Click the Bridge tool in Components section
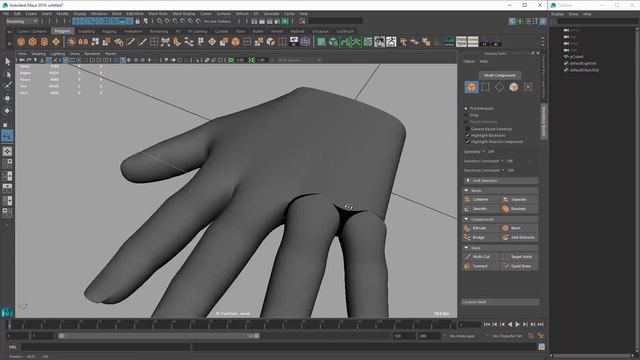The image size is (640, 360). (481, 237)
